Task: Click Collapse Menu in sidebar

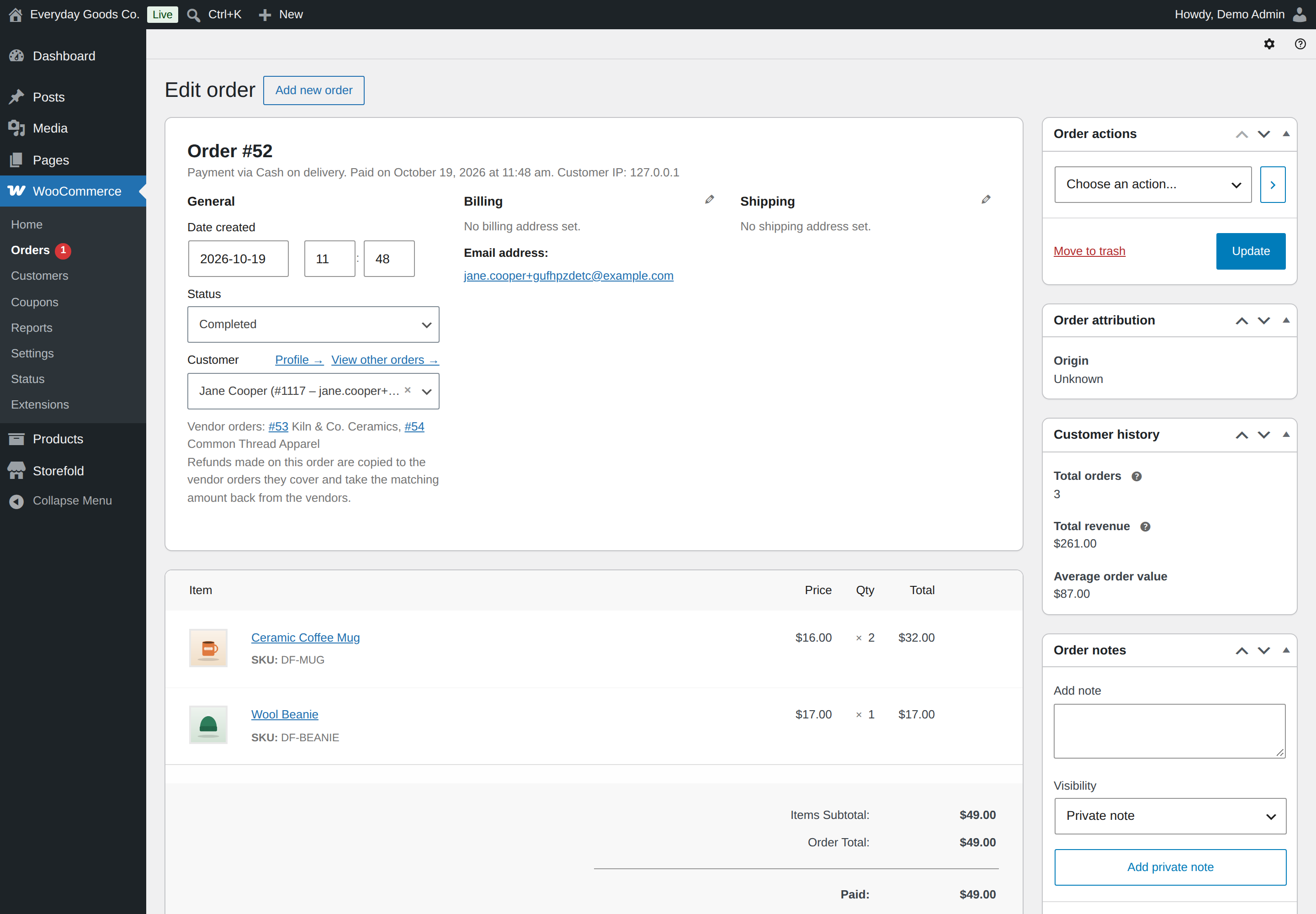Action: coord(73,501)
